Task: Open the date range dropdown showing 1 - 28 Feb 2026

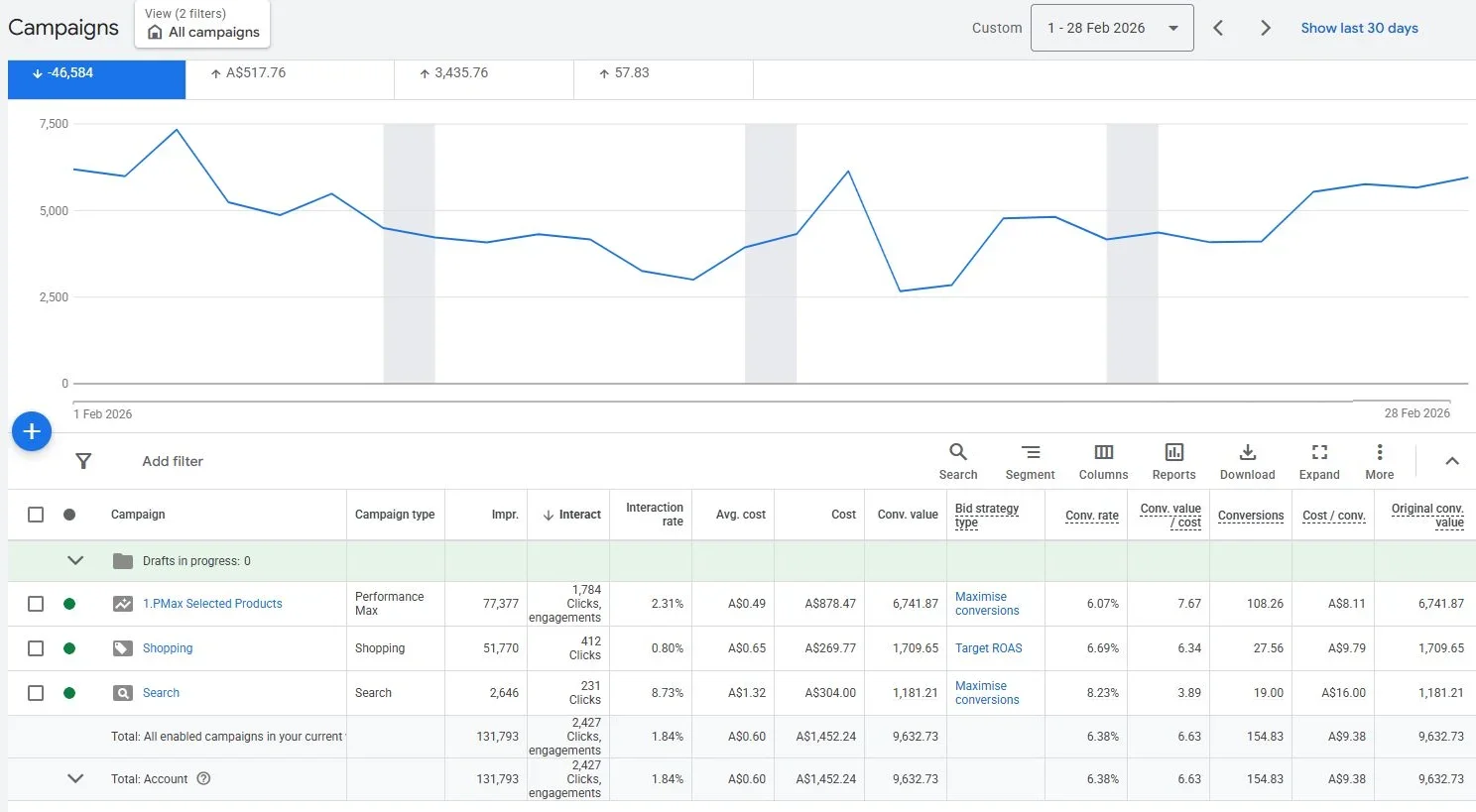Action: [1111, 28]
